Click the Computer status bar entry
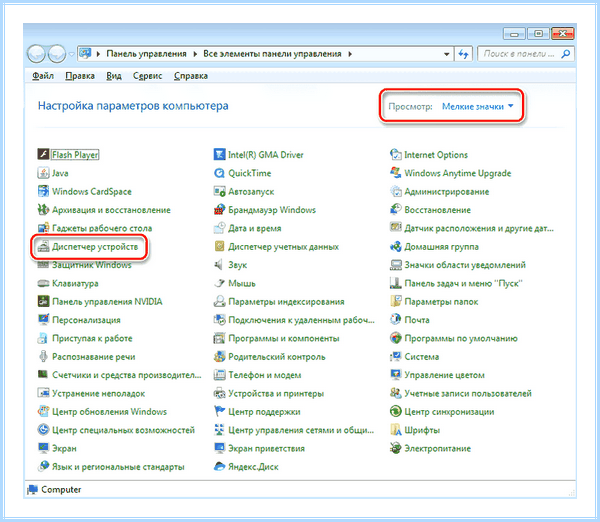 [x=54, y=489]
